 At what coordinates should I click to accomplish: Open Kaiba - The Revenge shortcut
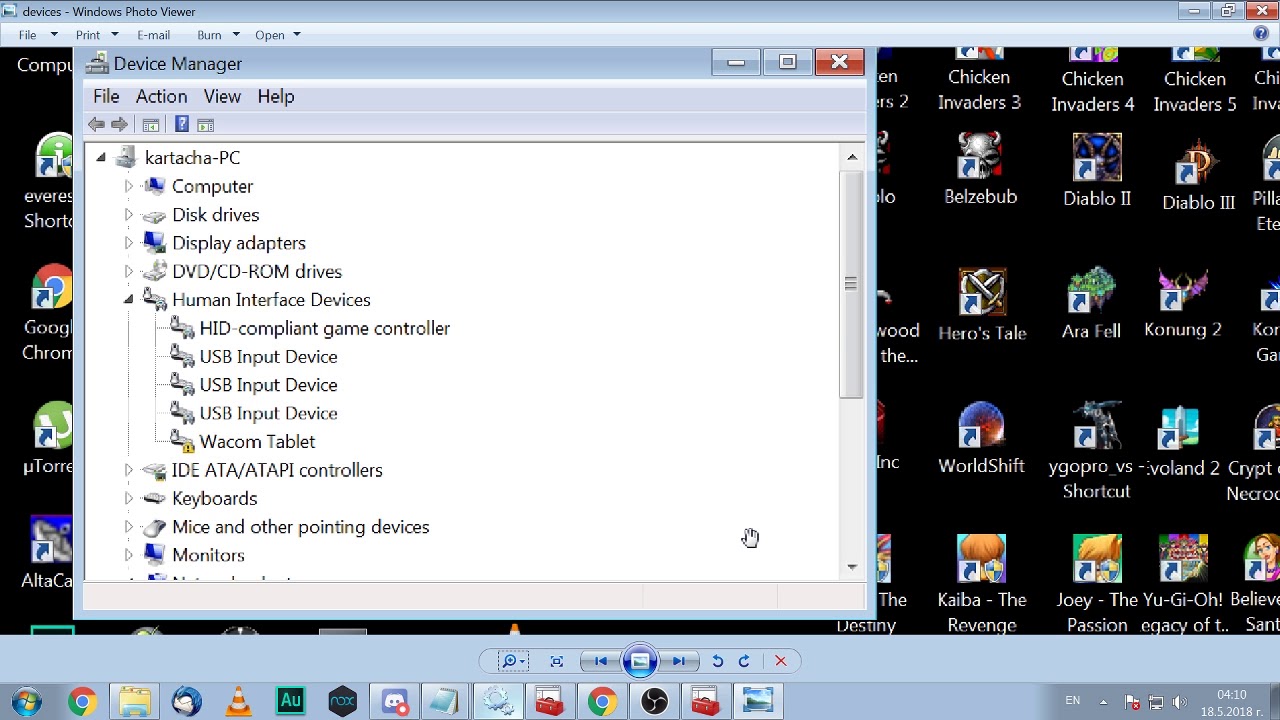click(982, 584)
